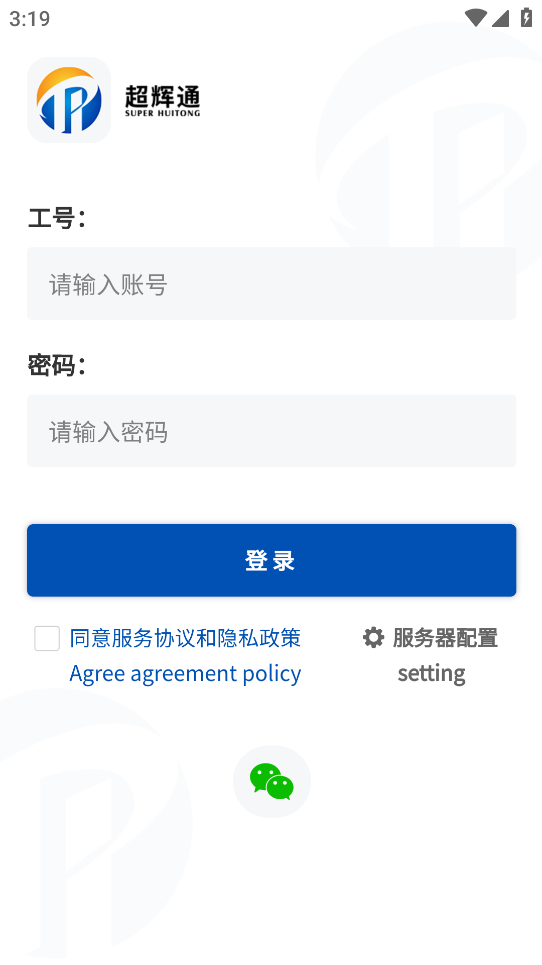This screenshot has height=965, width=542.
Task: Click the 'Agree agreement policy' text
Action: point(185,673)
